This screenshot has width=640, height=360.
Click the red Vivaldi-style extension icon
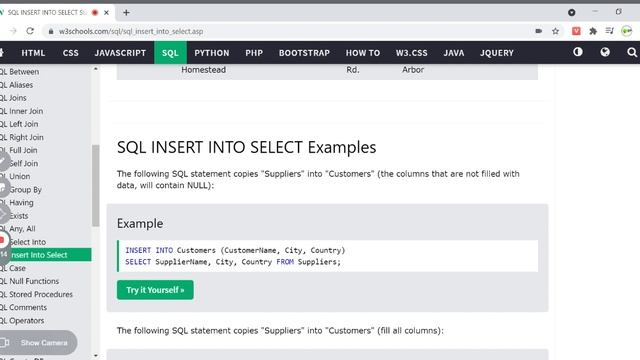[x=576, y=31]
